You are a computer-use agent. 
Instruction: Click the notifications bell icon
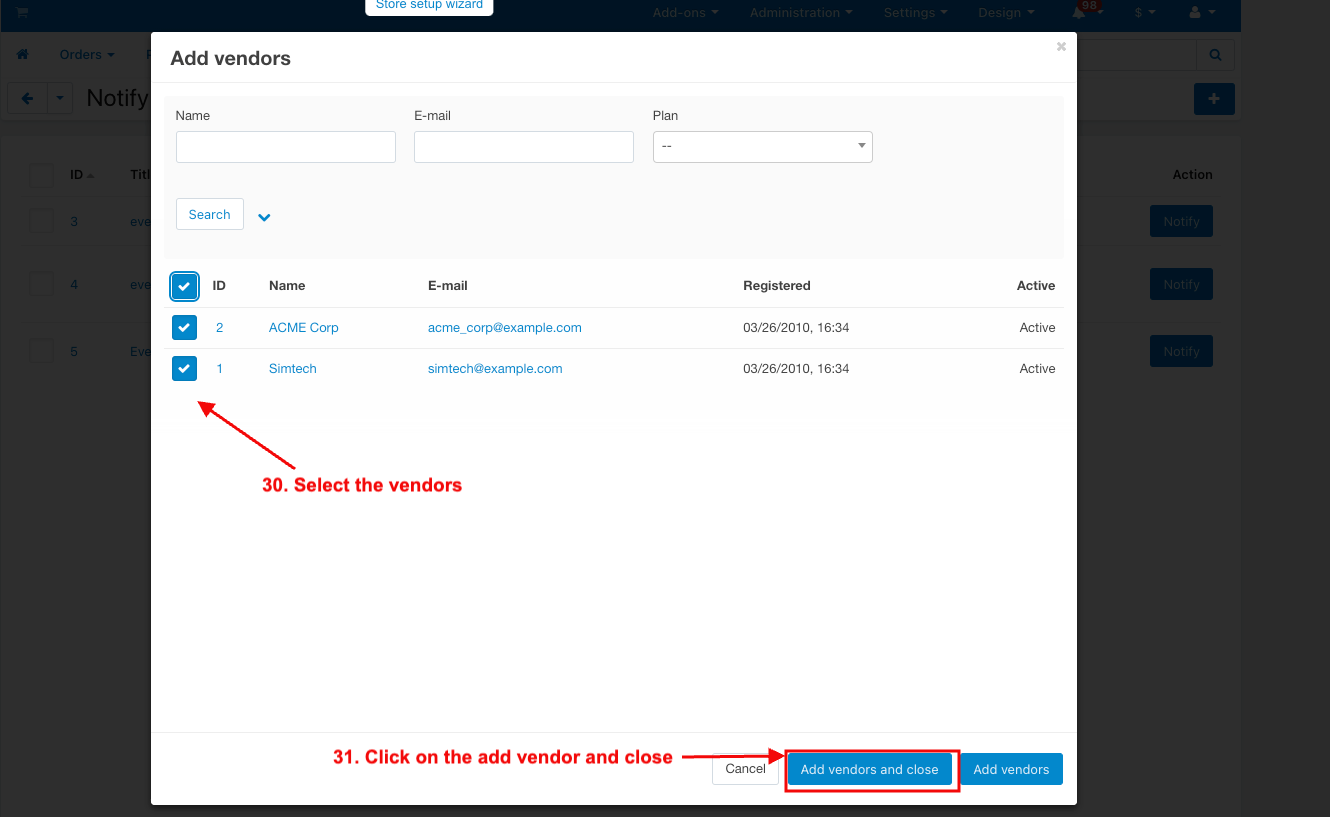click(1079, 13)
